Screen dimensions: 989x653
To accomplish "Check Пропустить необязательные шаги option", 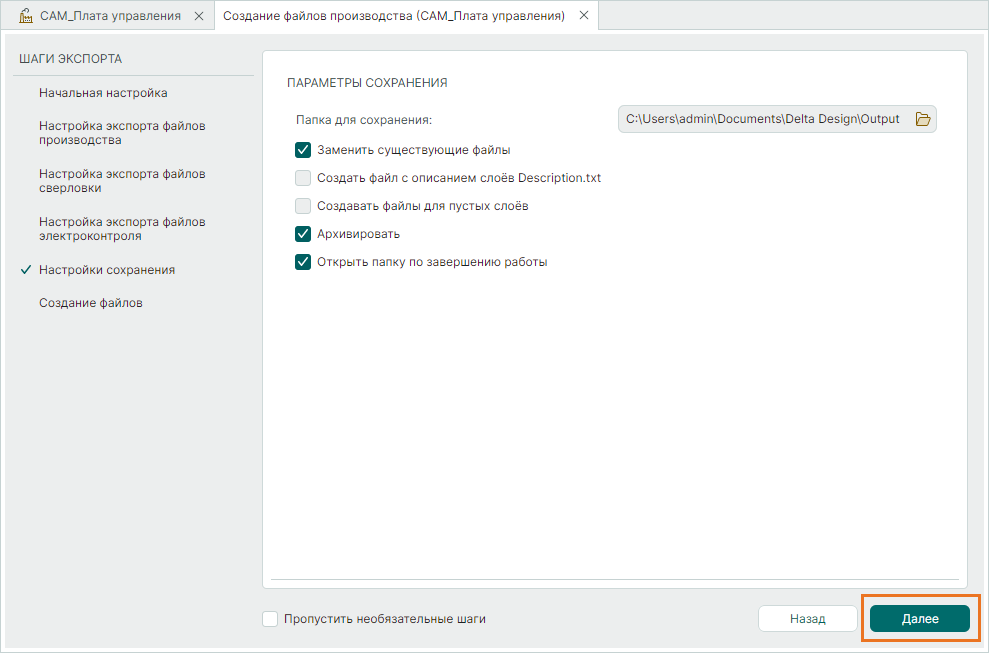I will click(x=270, y=619).
